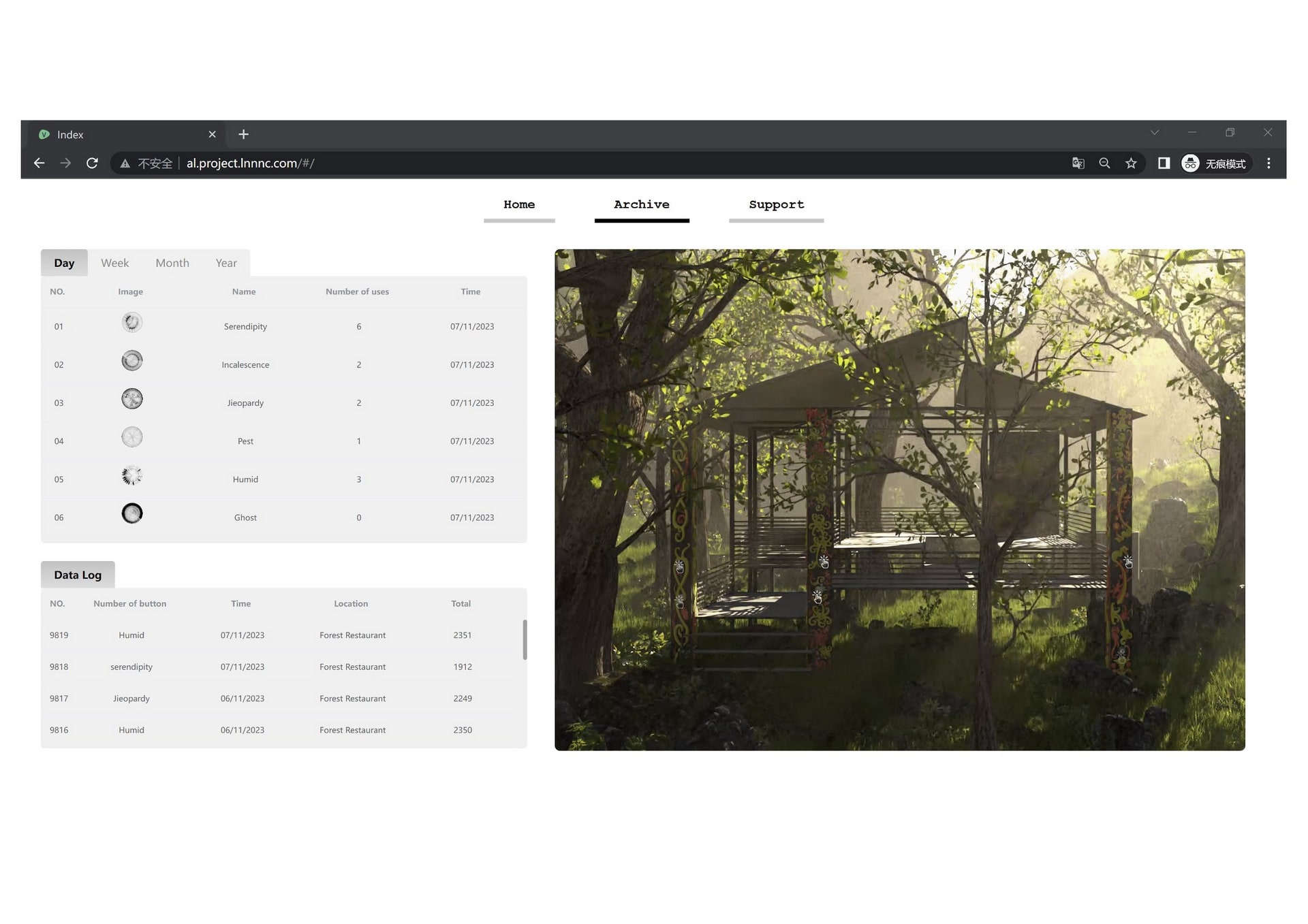Screen dimensions: 1308x924
Task: Click the Serendipity pattern image
Action: point(131,322)
